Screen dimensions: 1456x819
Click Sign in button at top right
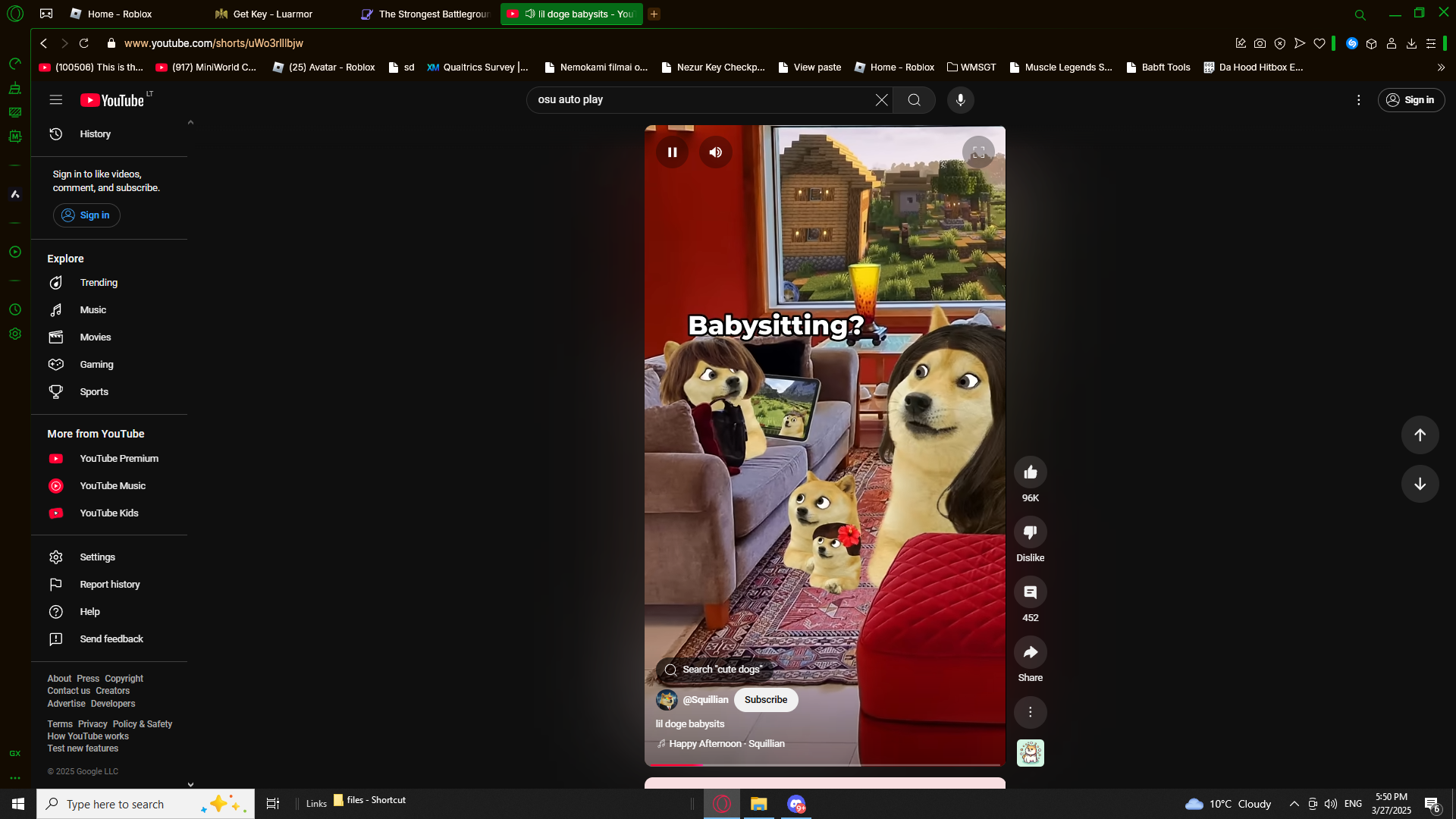click(x=1410, y=100)
